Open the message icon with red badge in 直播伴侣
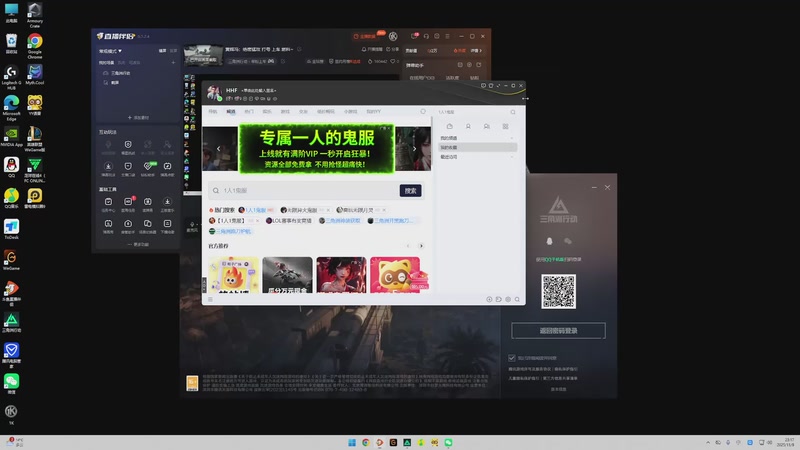 pyautogui.click(x=414, y=36)
